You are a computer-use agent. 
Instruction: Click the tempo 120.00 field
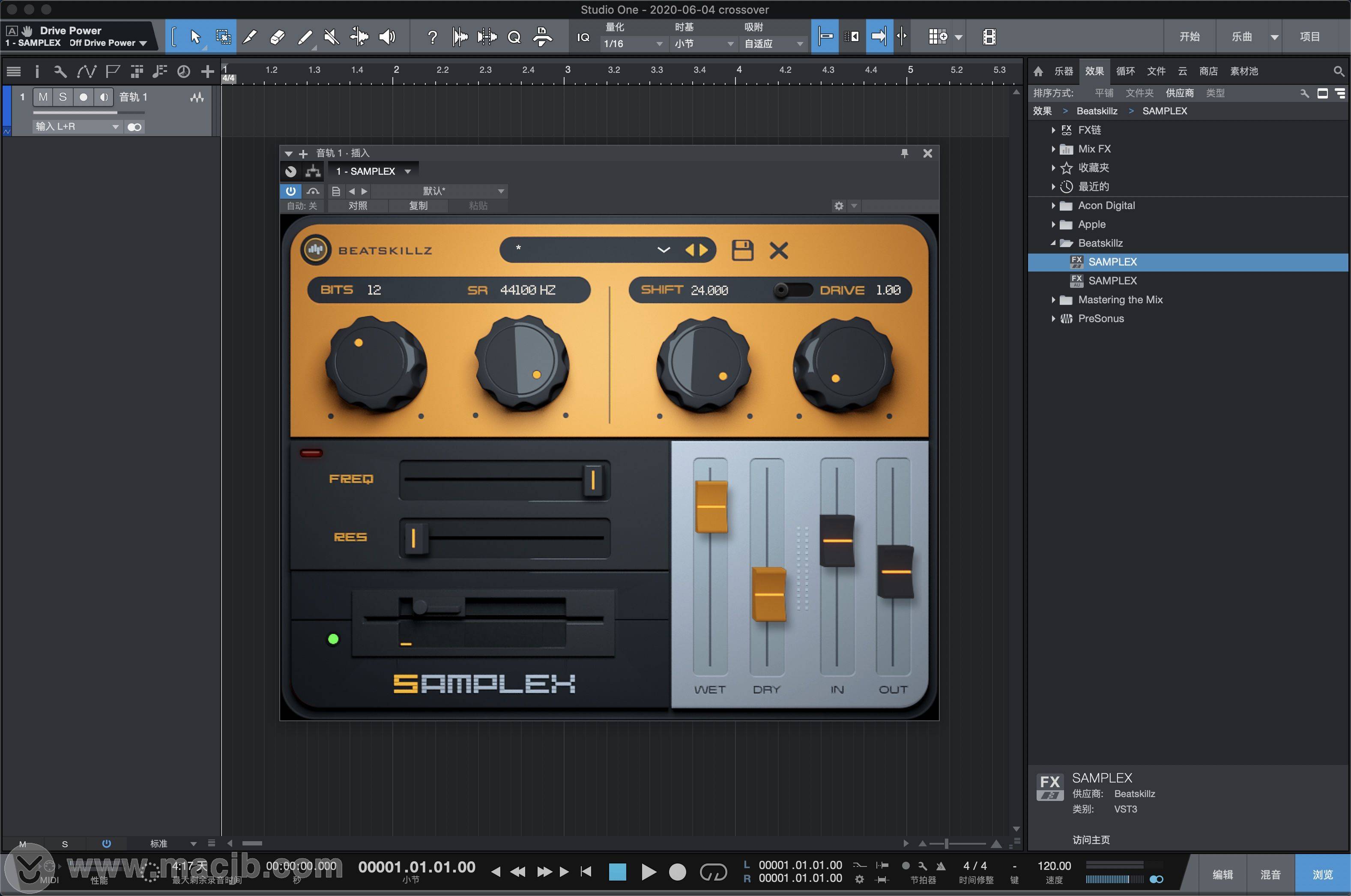click(x=1054, y=866)
